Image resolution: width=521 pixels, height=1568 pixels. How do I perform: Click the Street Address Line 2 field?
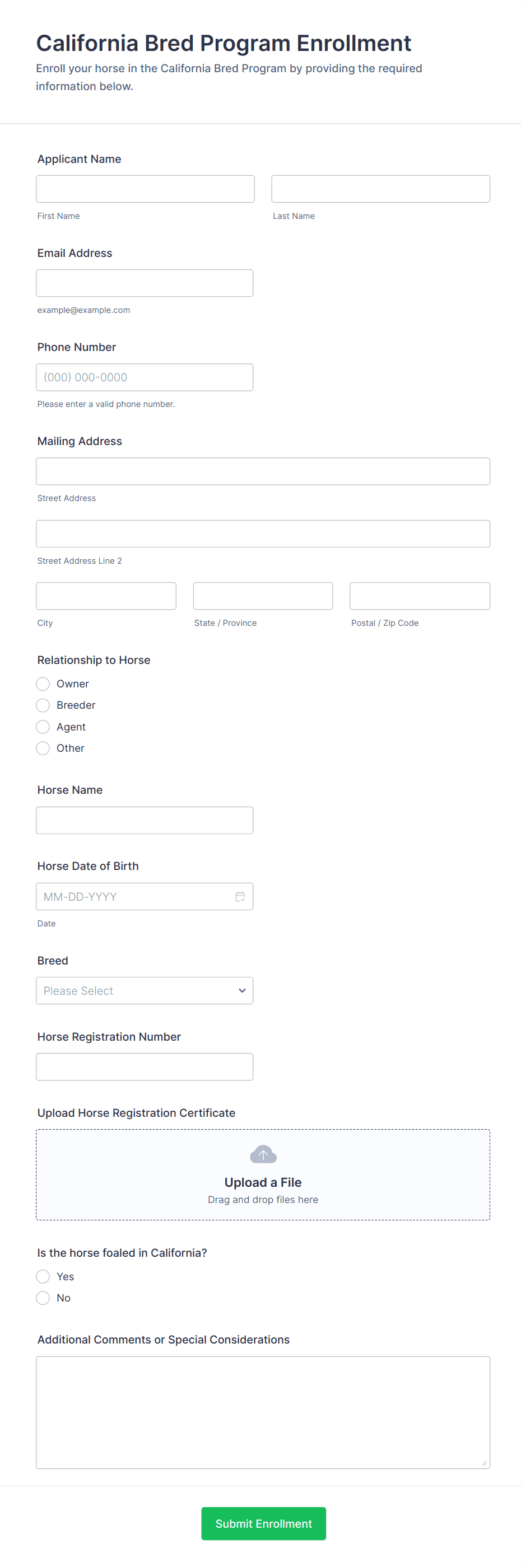(x=263, y=533)
